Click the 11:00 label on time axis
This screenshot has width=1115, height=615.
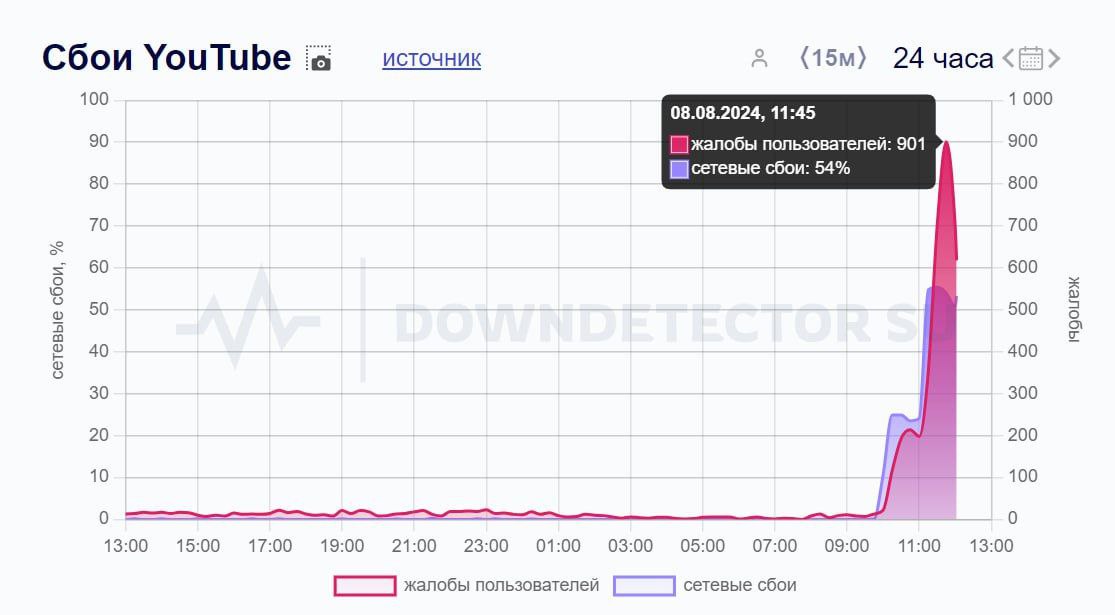coord(919,546)
